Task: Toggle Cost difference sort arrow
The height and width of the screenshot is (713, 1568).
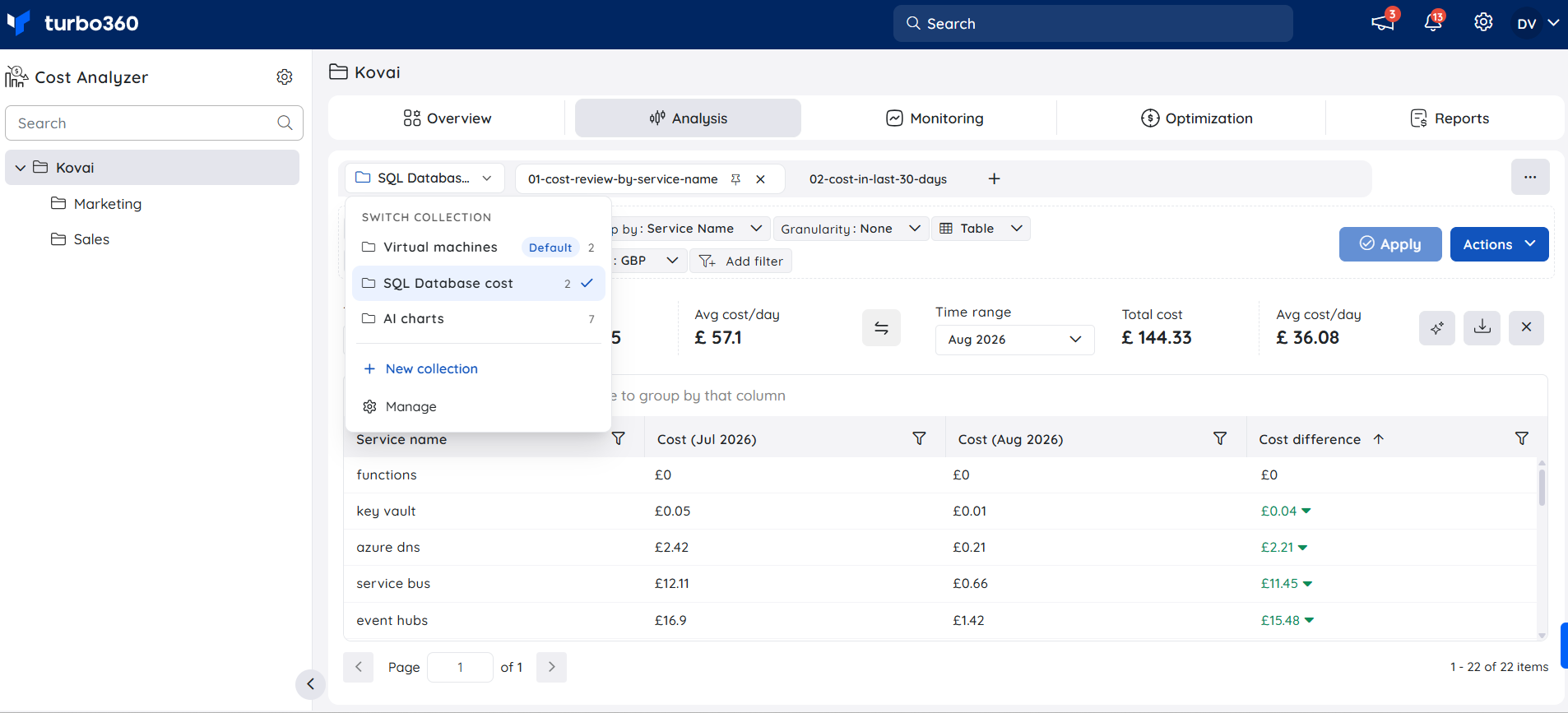Action: (1379, 439)
